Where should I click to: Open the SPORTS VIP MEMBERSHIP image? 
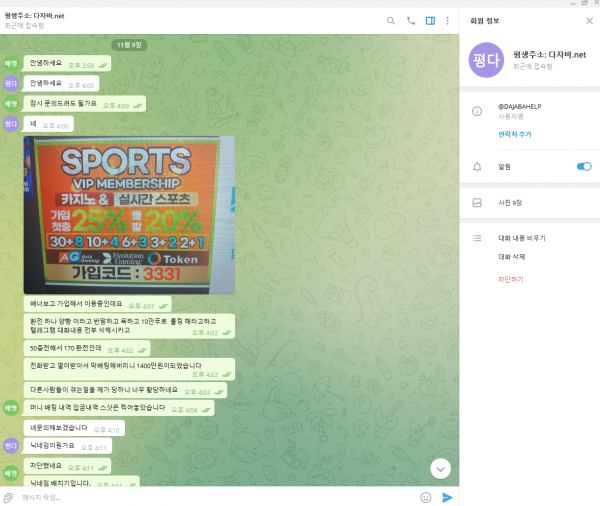coord(129,215)
